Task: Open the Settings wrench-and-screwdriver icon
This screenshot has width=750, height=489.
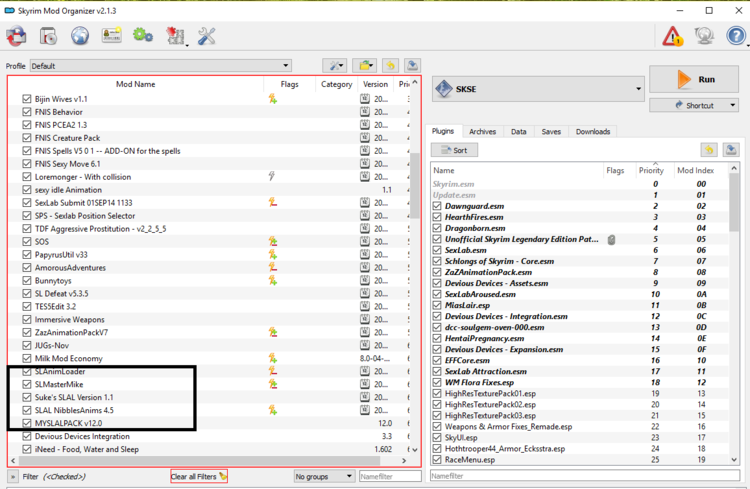Action: (207, 36)
